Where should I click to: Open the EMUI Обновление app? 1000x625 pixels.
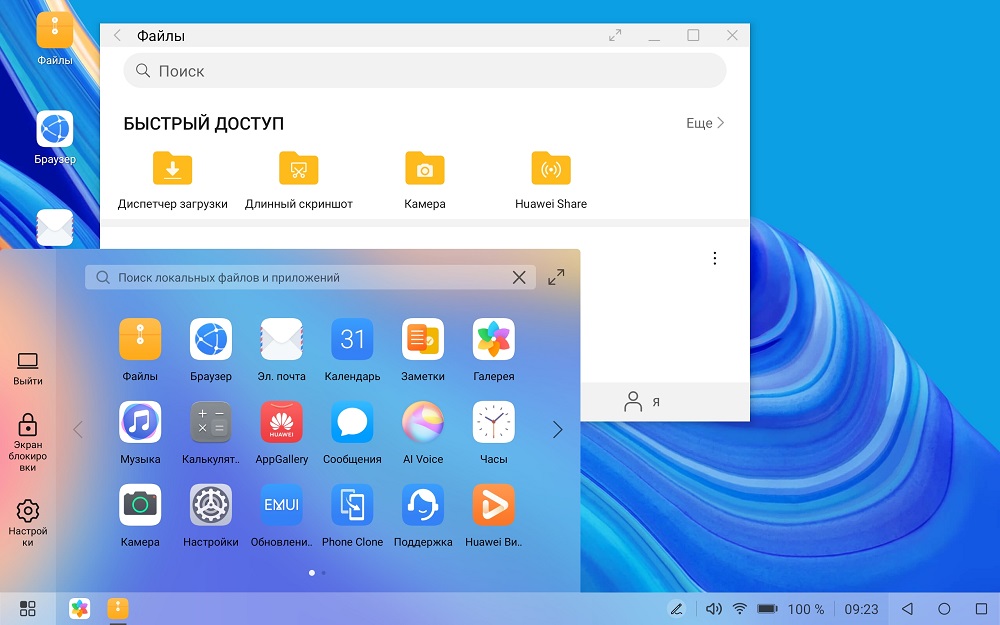[x=281, y=505]
